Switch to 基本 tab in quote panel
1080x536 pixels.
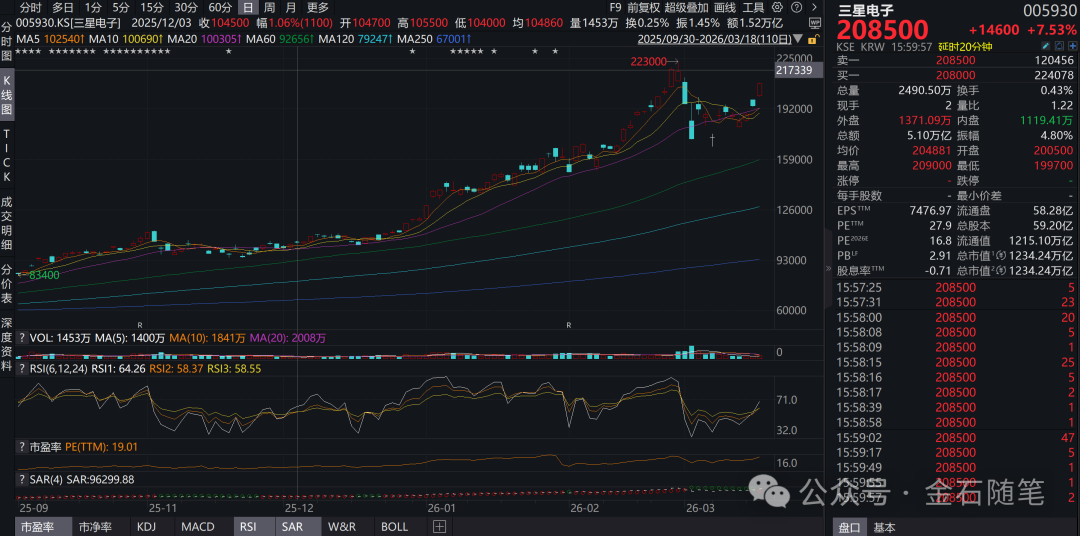885,528
